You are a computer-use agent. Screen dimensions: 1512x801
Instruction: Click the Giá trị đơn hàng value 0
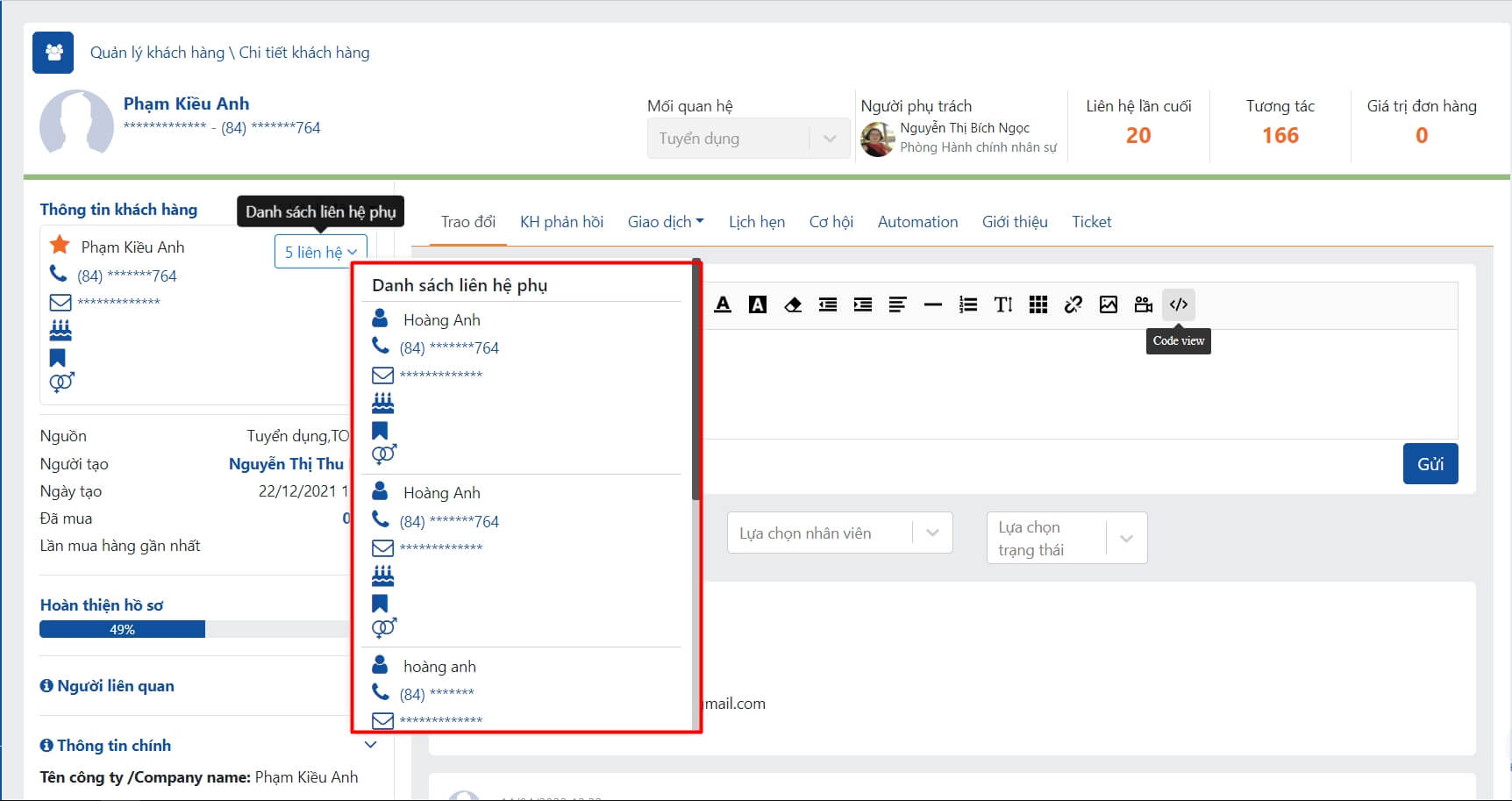[x=1422, y=135]
